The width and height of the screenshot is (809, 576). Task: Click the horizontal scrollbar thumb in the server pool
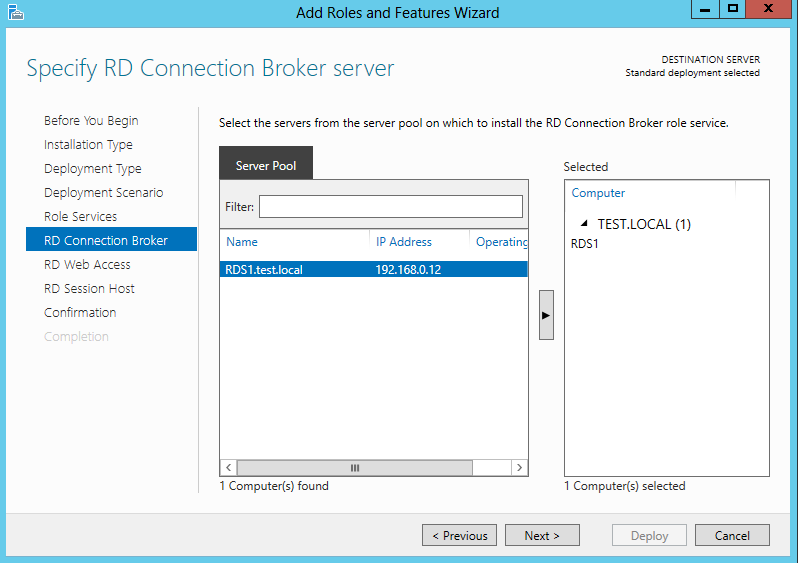[x=354, y=468]
